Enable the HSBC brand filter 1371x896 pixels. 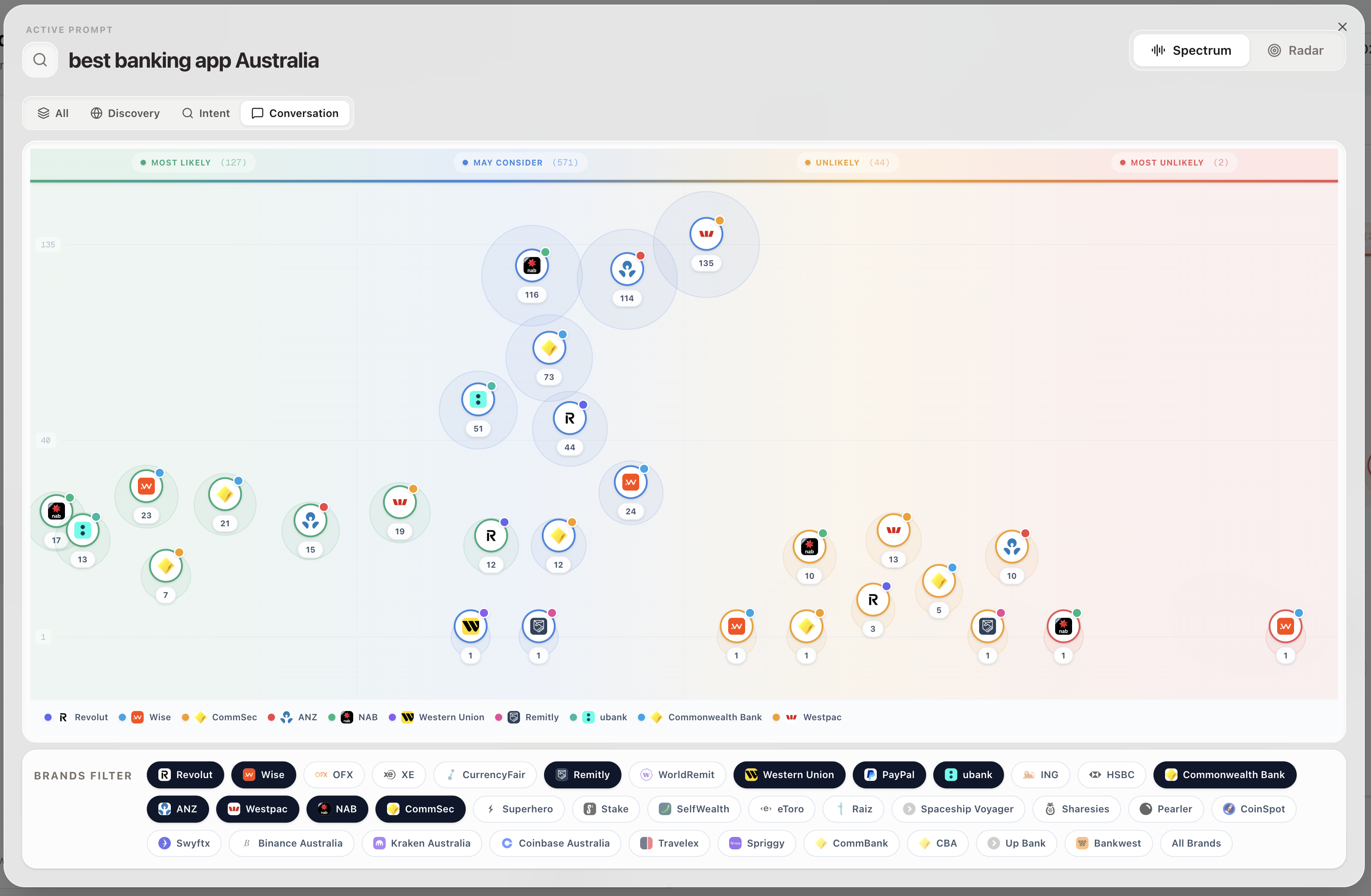1112,775
